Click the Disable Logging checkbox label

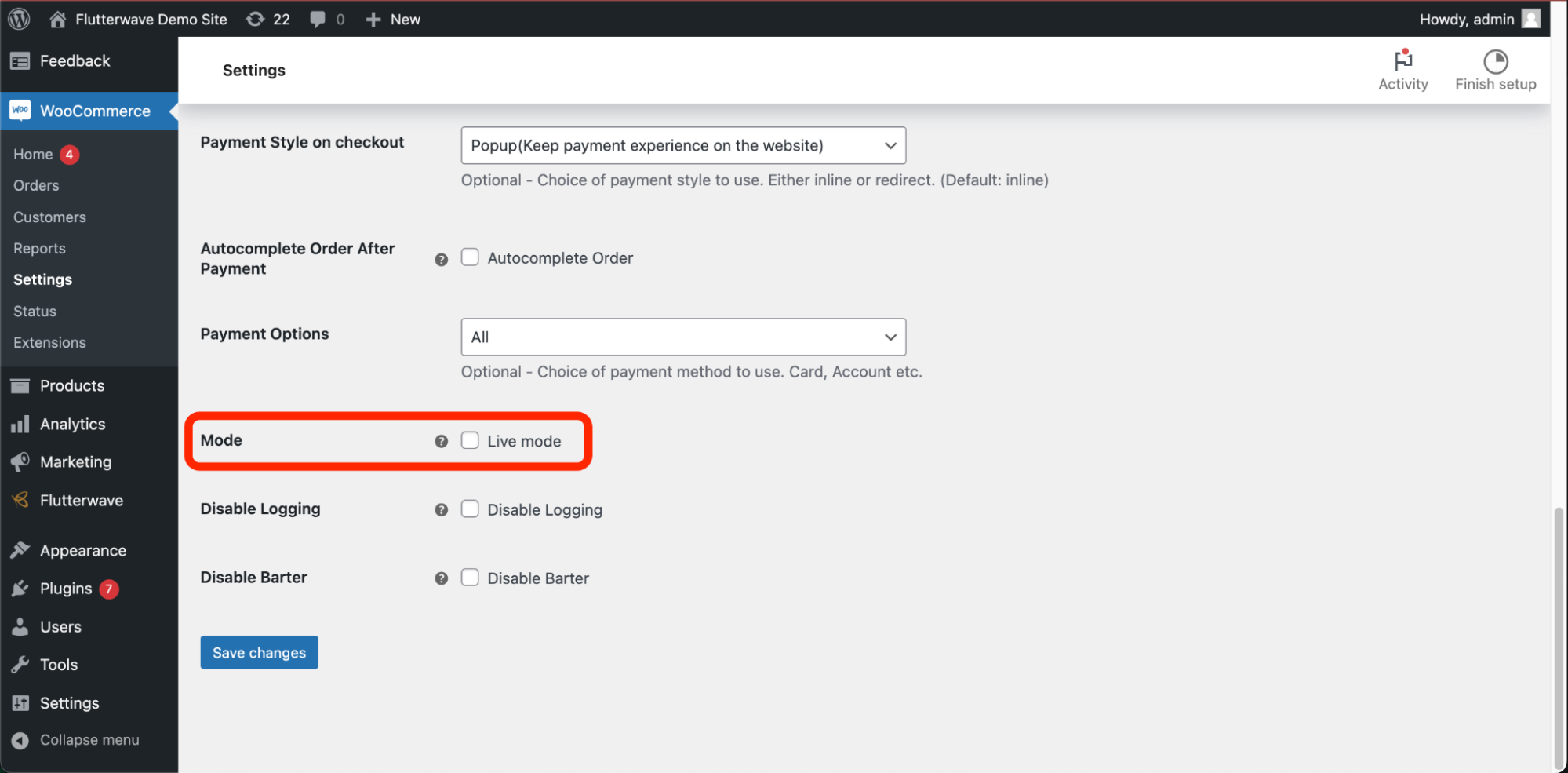pyautogui.click(x=545, y=509)
